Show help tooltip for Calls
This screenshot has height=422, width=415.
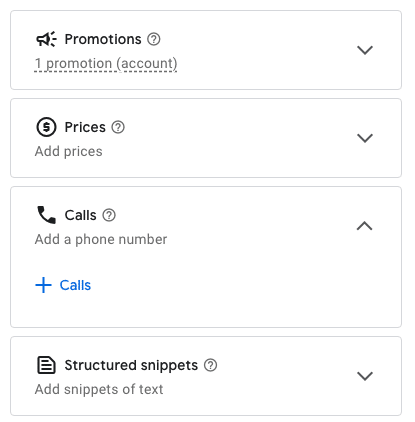[x=109, y=215]
